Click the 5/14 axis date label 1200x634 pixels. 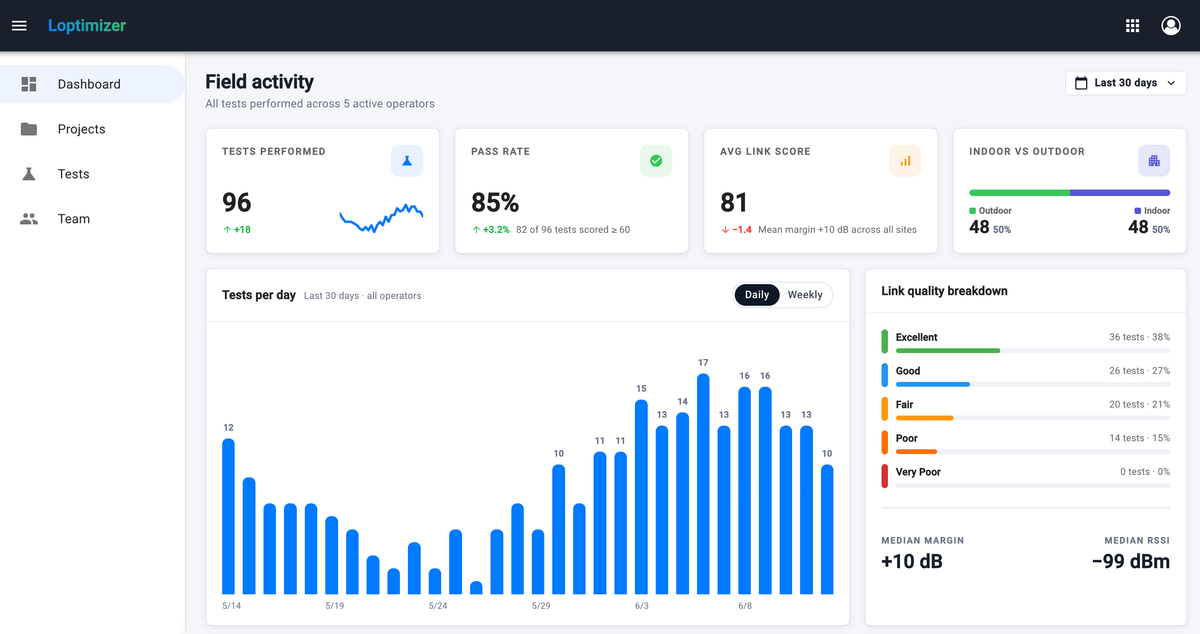pyautogui.click(x=231, y=606)
